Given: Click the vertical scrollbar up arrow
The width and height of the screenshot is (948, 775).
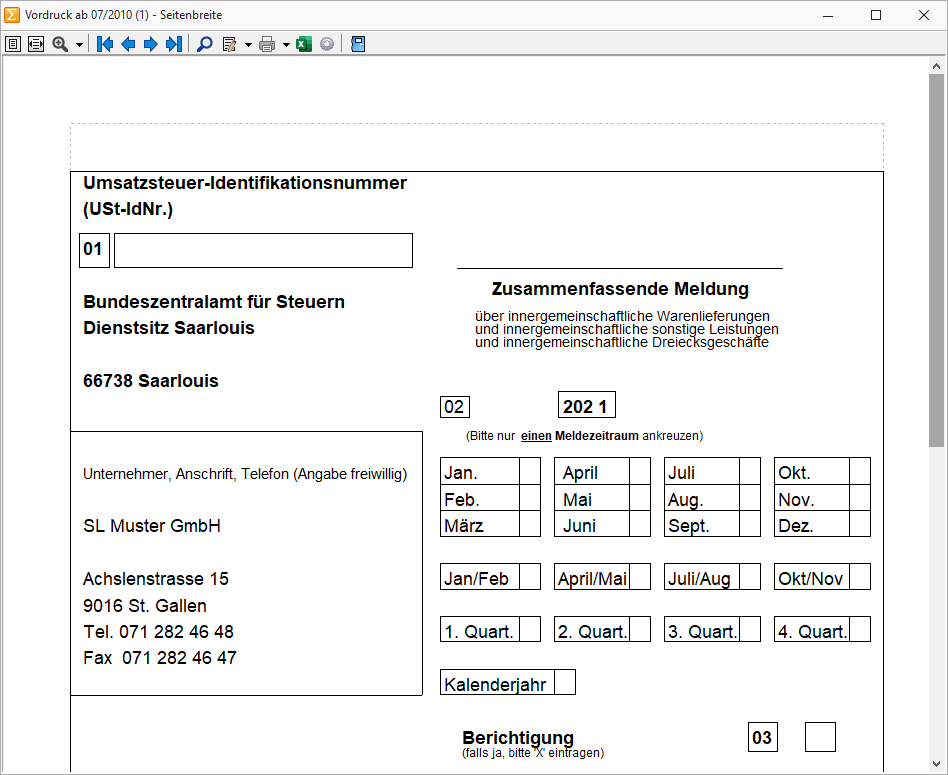Looking at the screenshot, I should pyautogui.click(x=937, y=66).
